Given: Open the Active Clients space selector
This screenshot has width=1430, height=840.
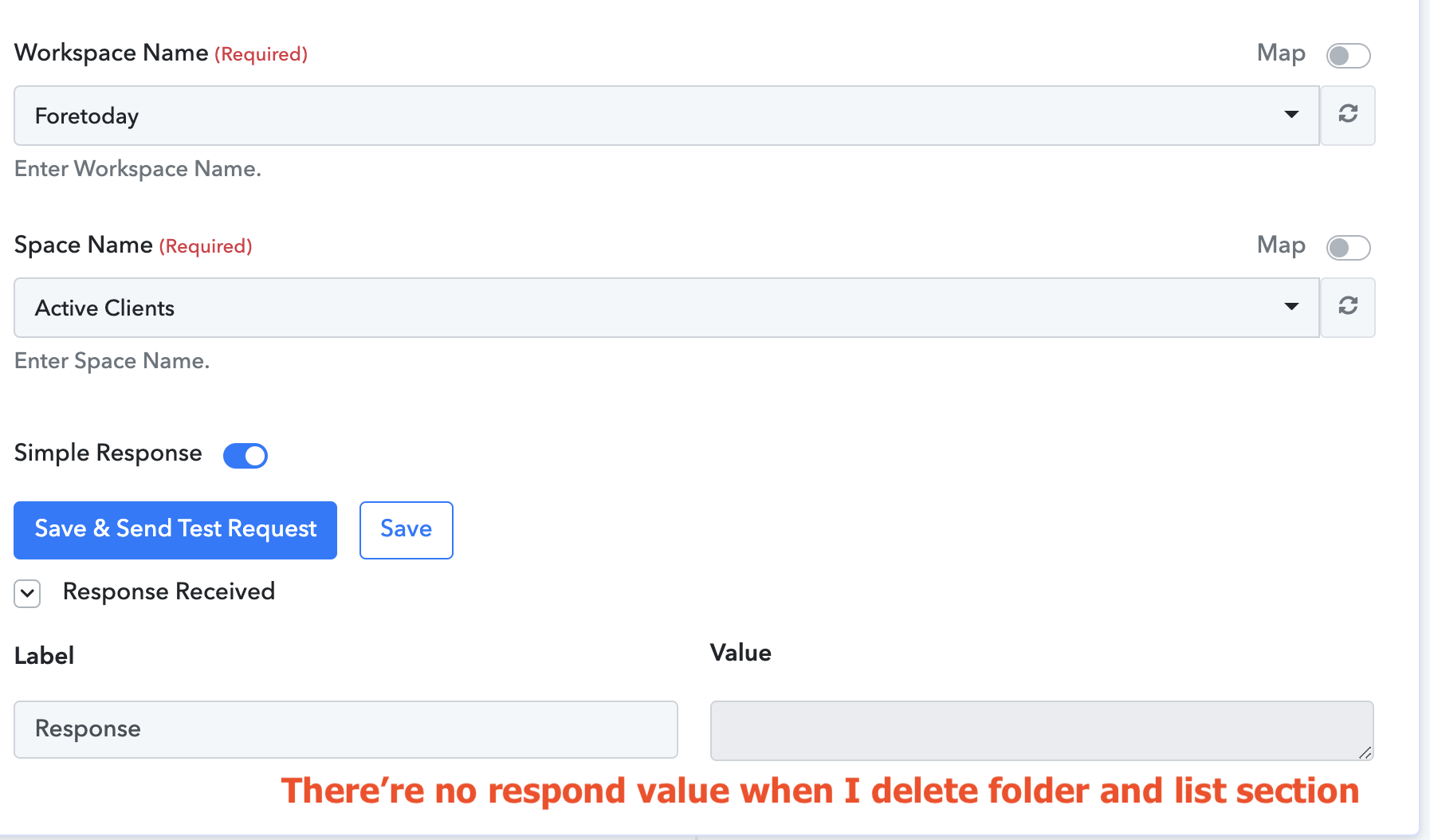Looking at the screenshot, I should tap(666, 308).
